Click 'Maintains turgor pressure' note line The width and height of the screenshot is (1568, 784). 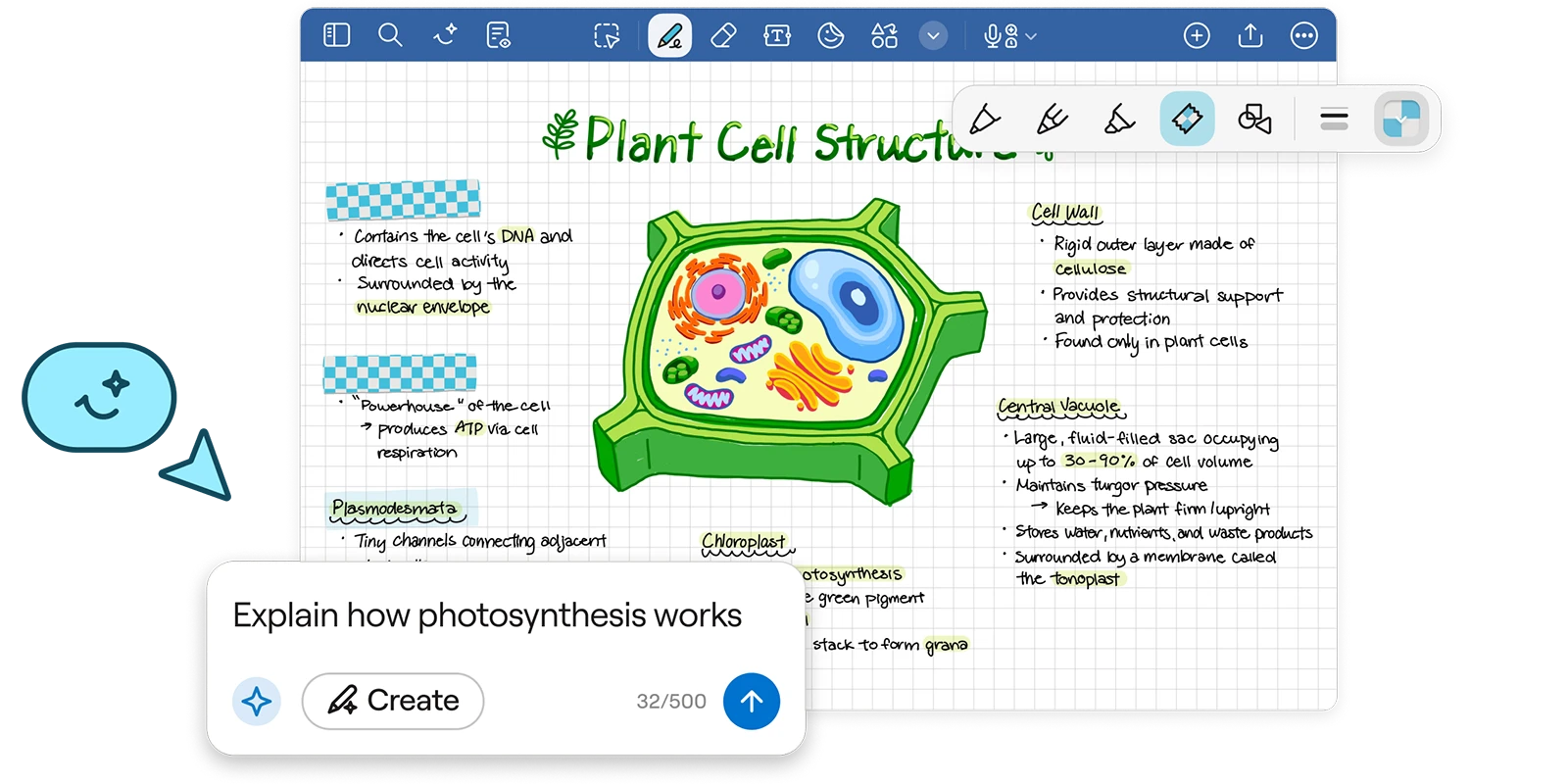[x=1111, y=485]
